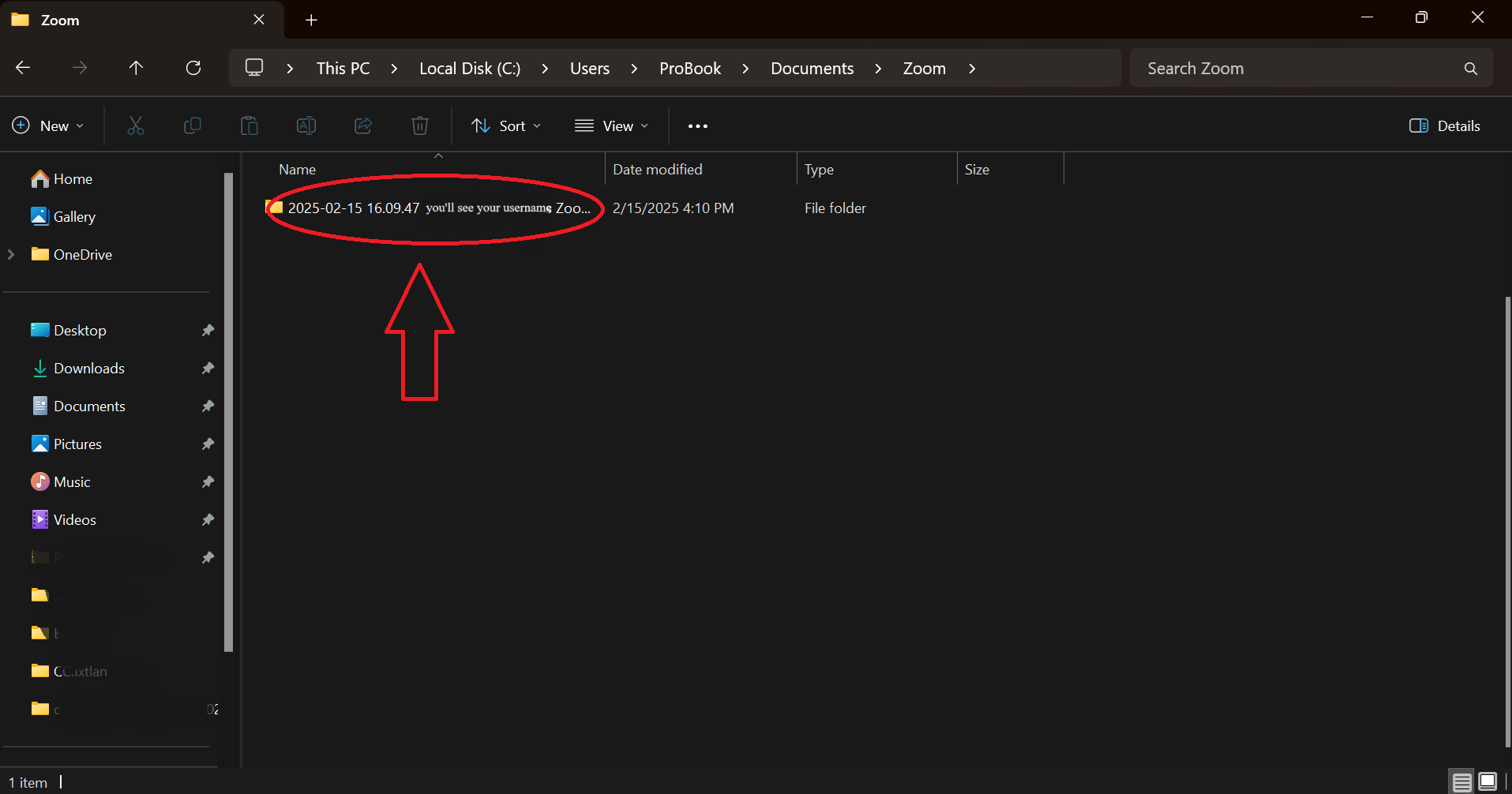
Task: Open a new Explorer tab
Action: pyautogui.click(x=310, y=20)
